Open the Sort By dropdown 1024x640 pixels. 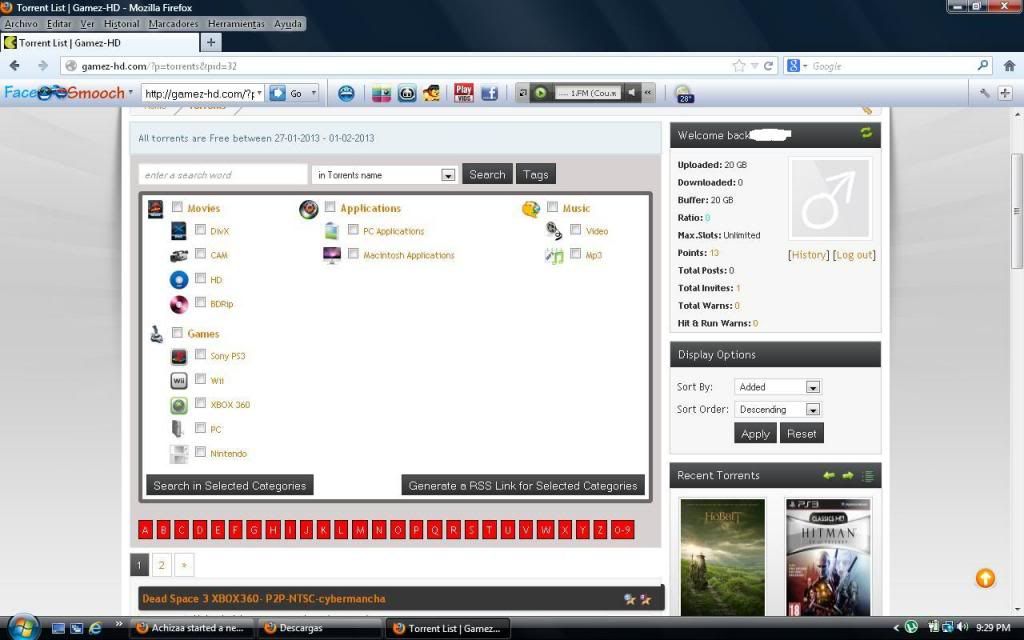click(777, 387)
